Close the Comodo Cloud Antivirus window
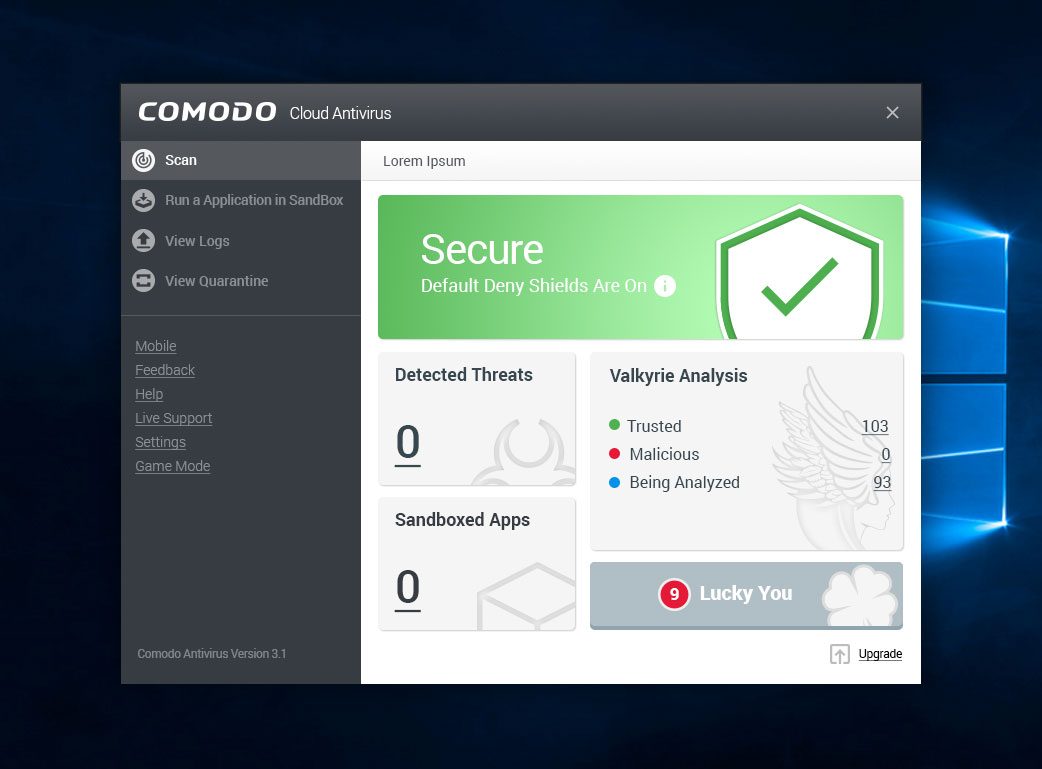This screenshot has width=1042, height=769. pos(892,113)
